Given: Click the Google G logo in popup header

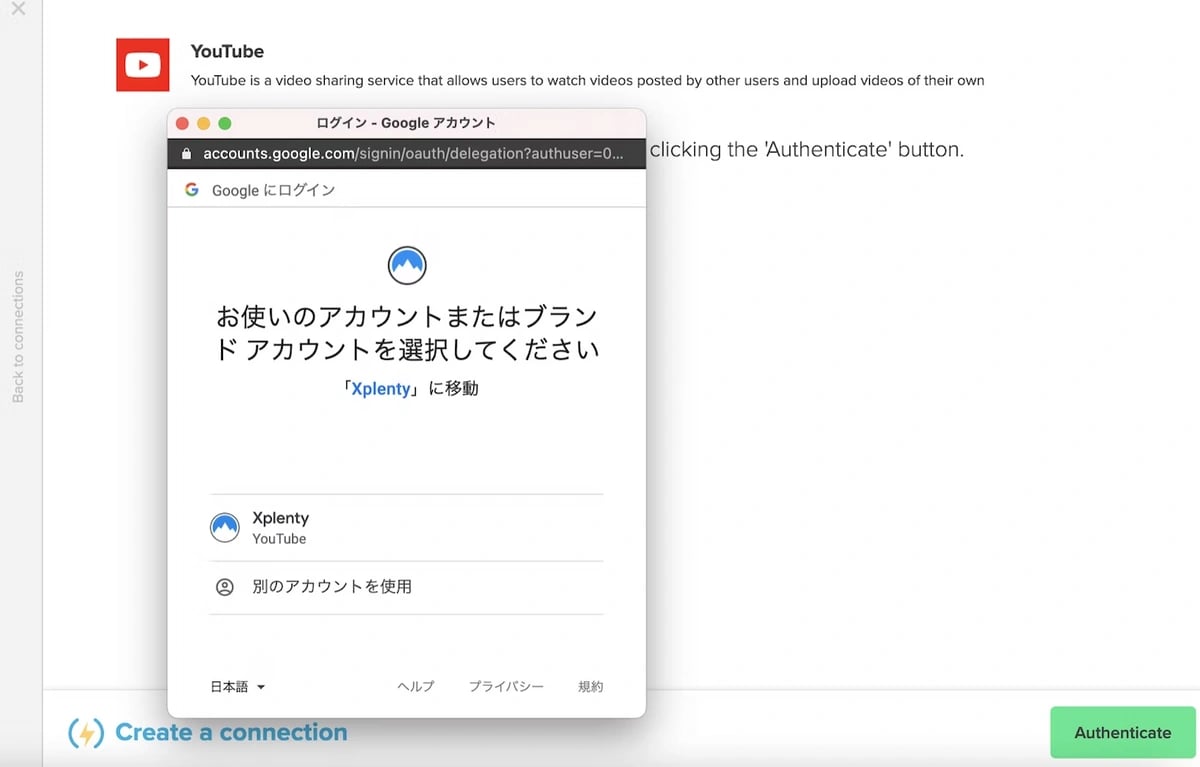Looking at the screenshot, I should tap(192, 189).
